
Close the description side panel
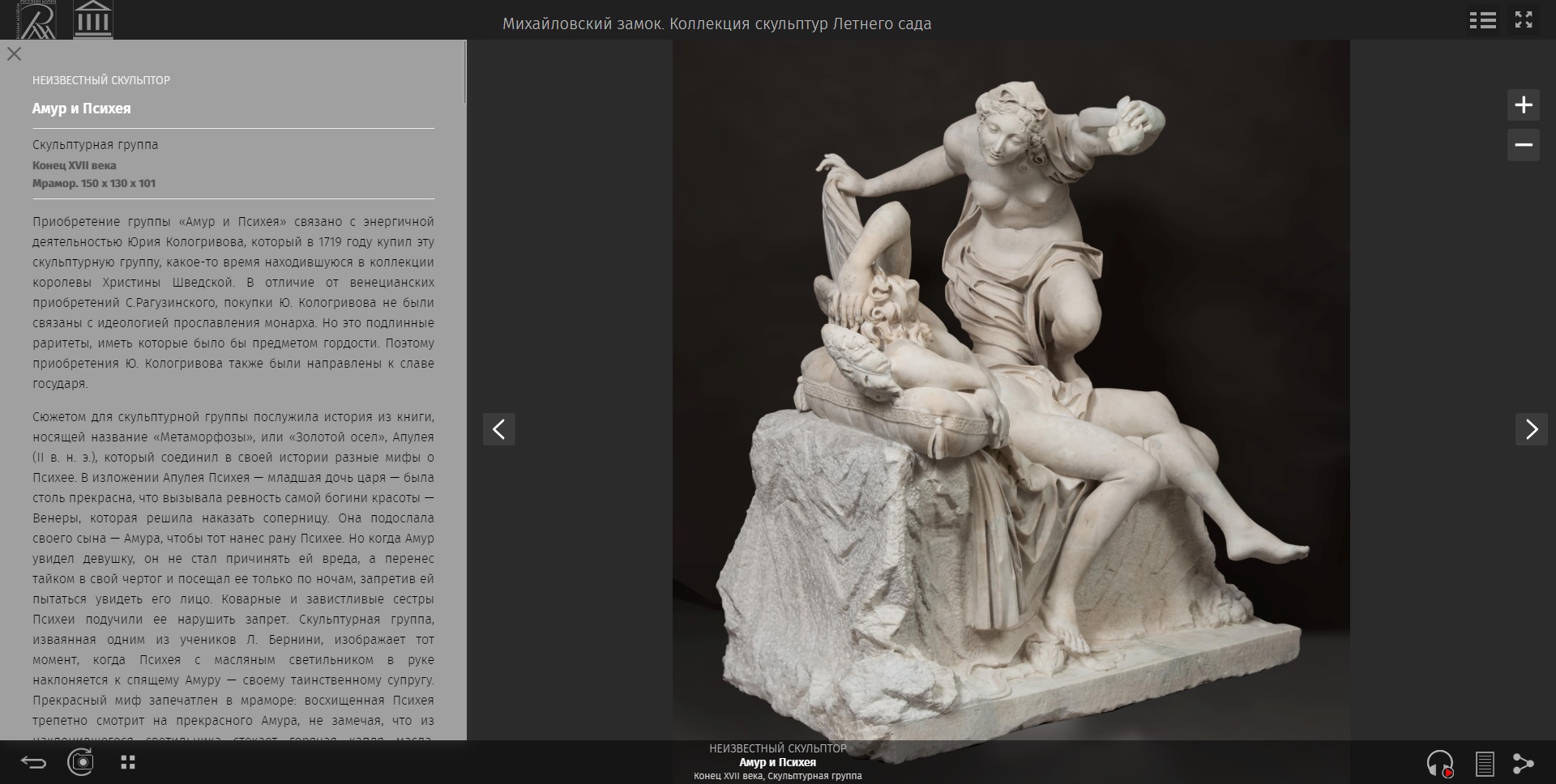14,54
